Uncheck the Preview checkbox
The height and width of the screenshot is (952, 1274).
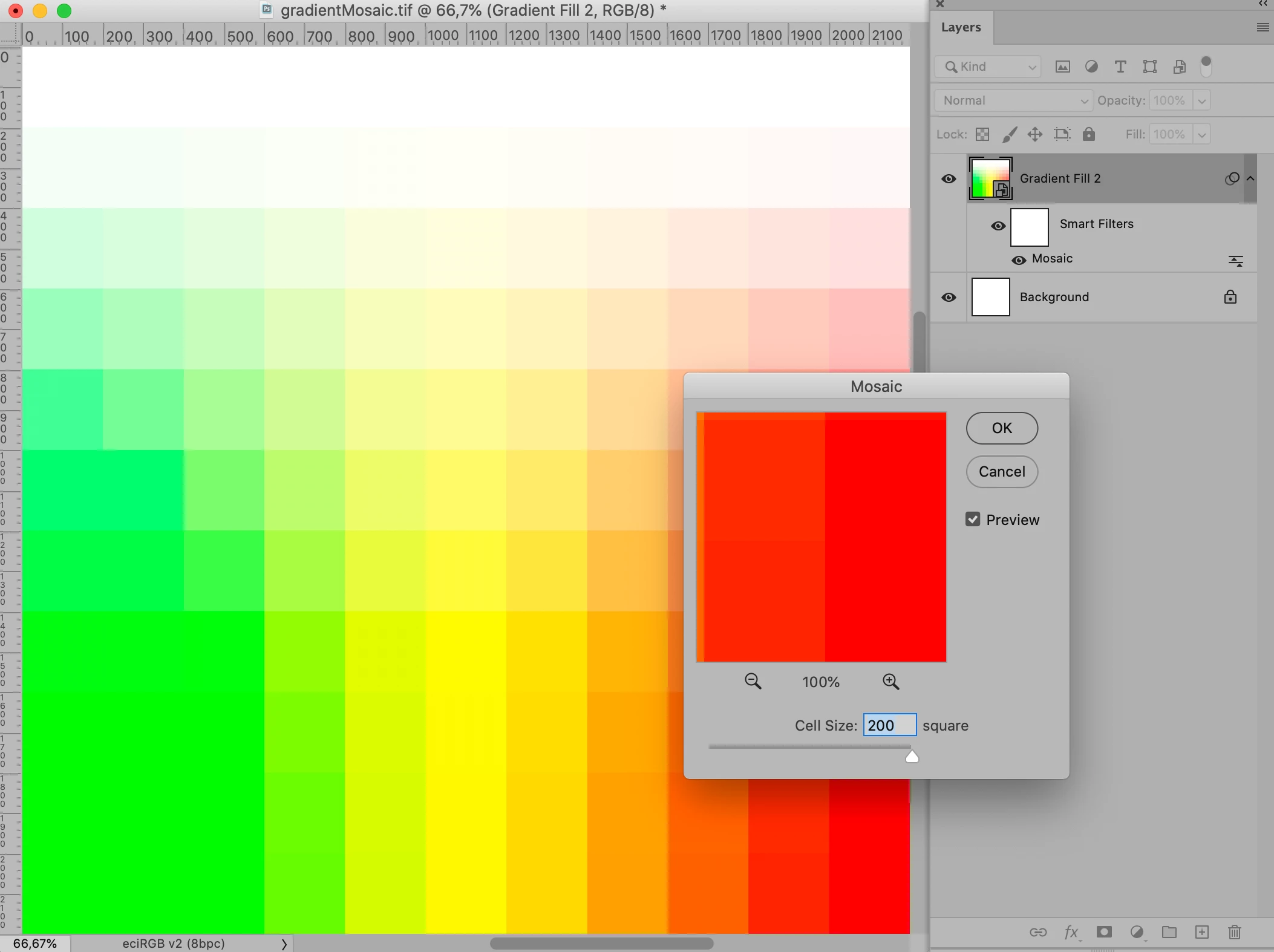(x=973, y=520)
